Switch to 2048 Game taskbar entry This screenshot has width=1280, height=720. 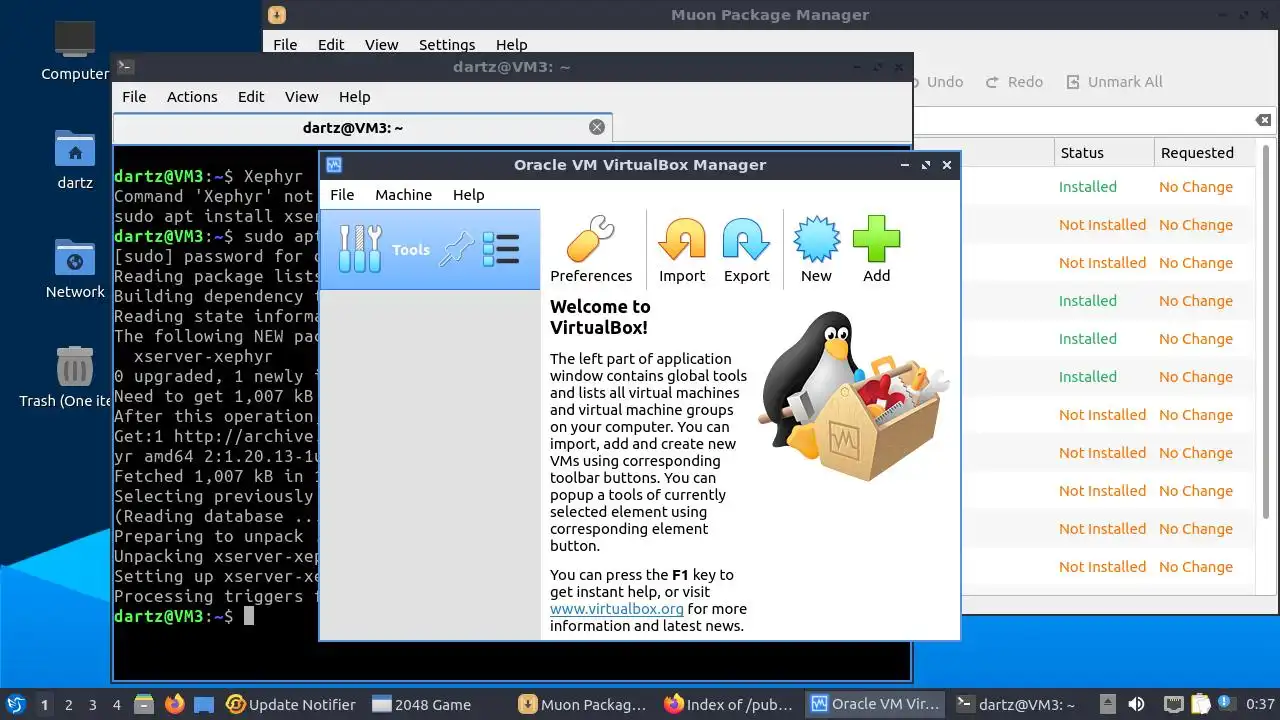422,704
